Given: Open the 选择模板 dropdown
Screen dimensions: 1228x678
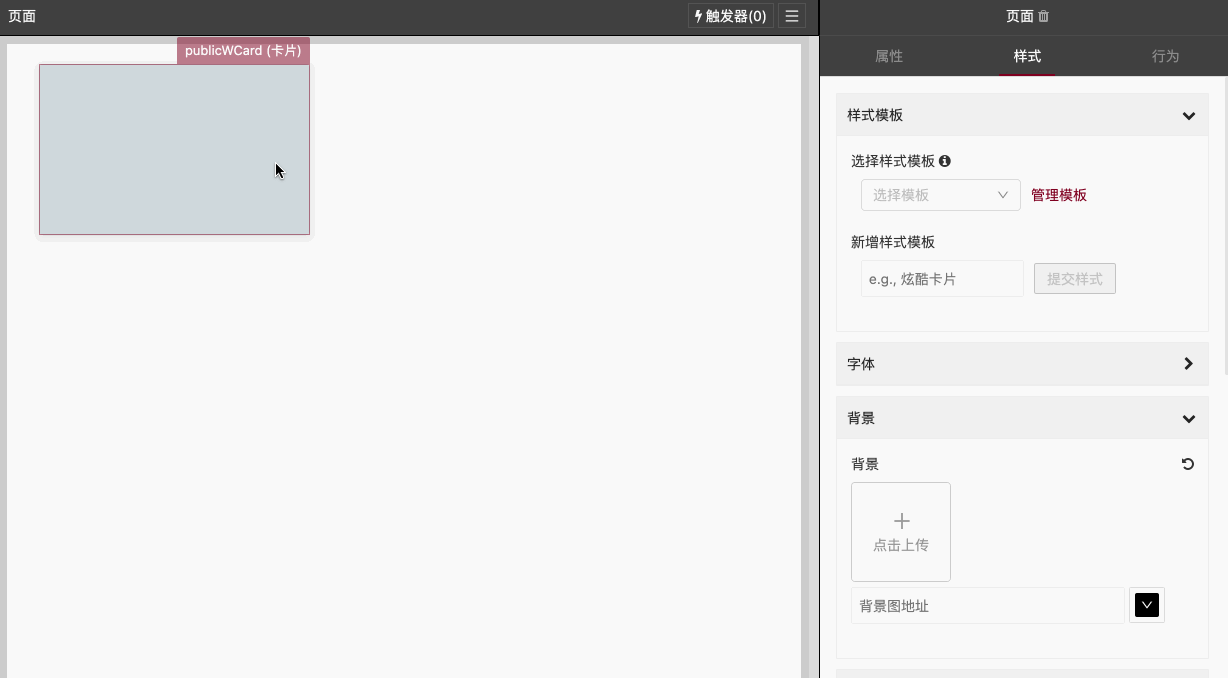Looking at the screenshot, I should click(941, 195).
